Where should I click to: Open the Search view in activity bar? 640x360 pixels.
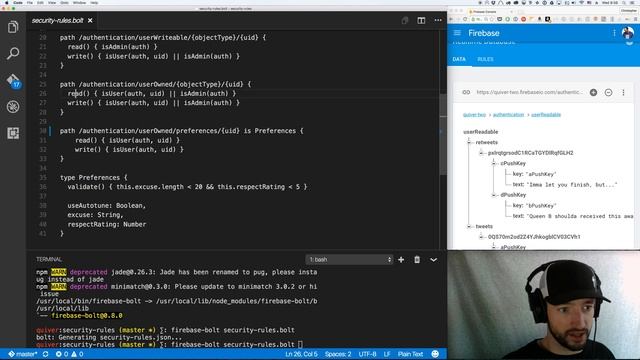13,53
